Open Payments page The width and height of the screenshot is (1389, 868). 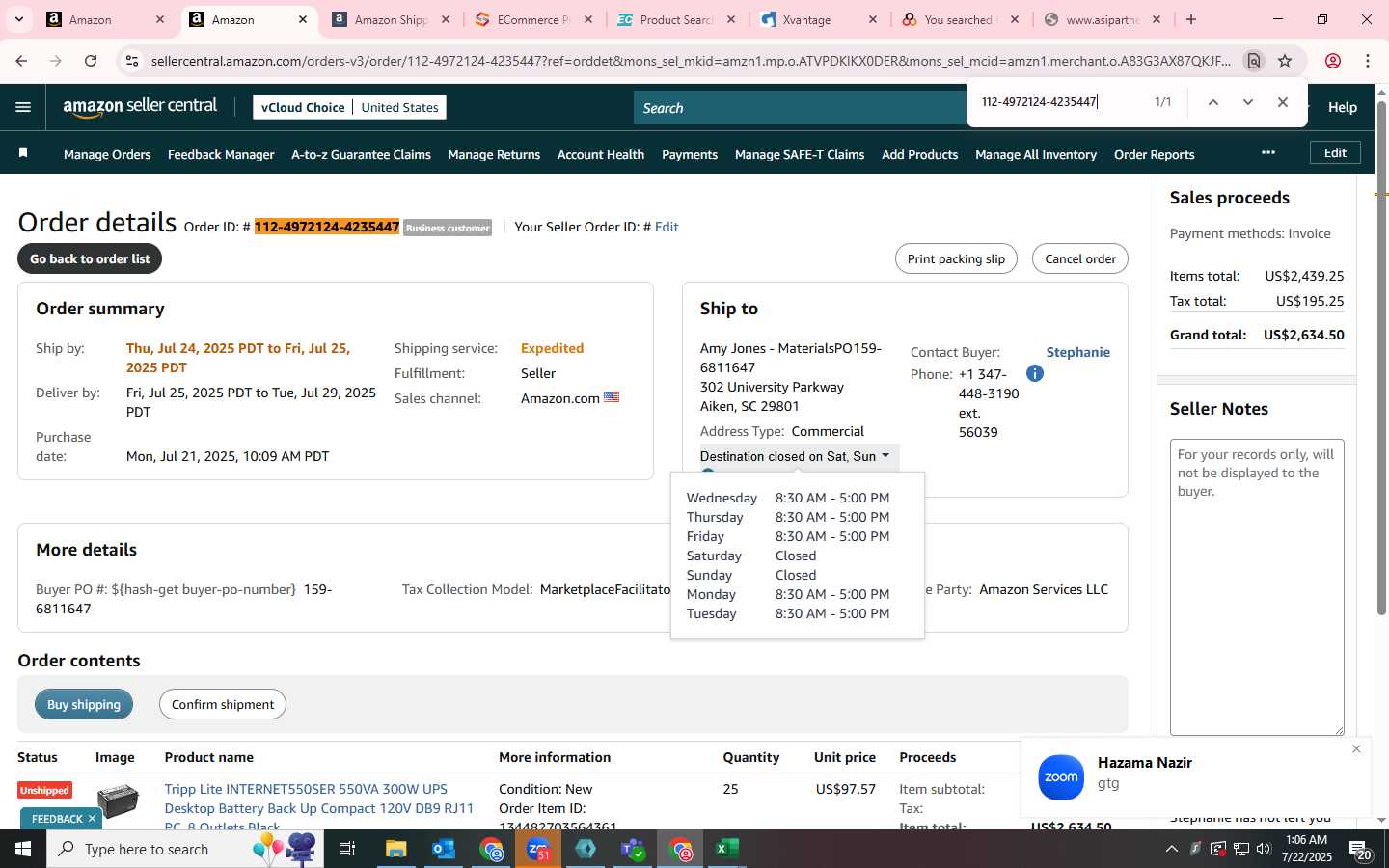tap(690, 154)
